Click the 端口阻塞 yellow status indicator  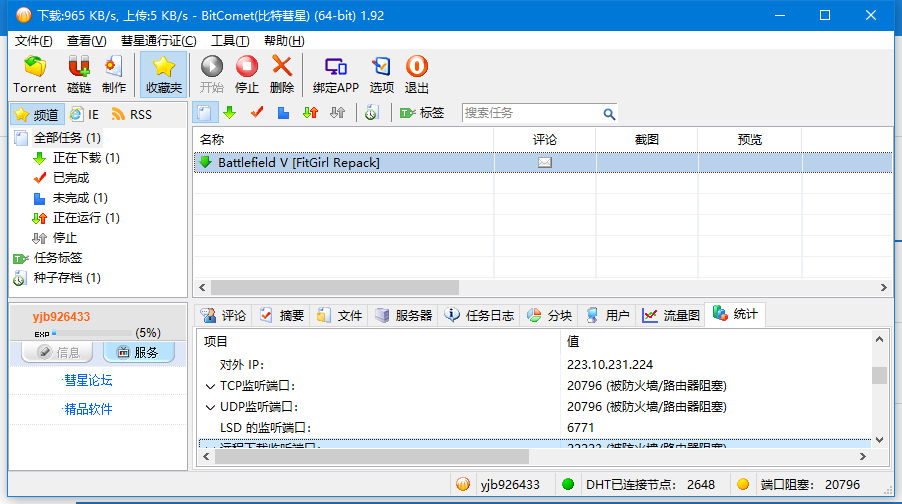pyautogui.click(x=743, y=484)
